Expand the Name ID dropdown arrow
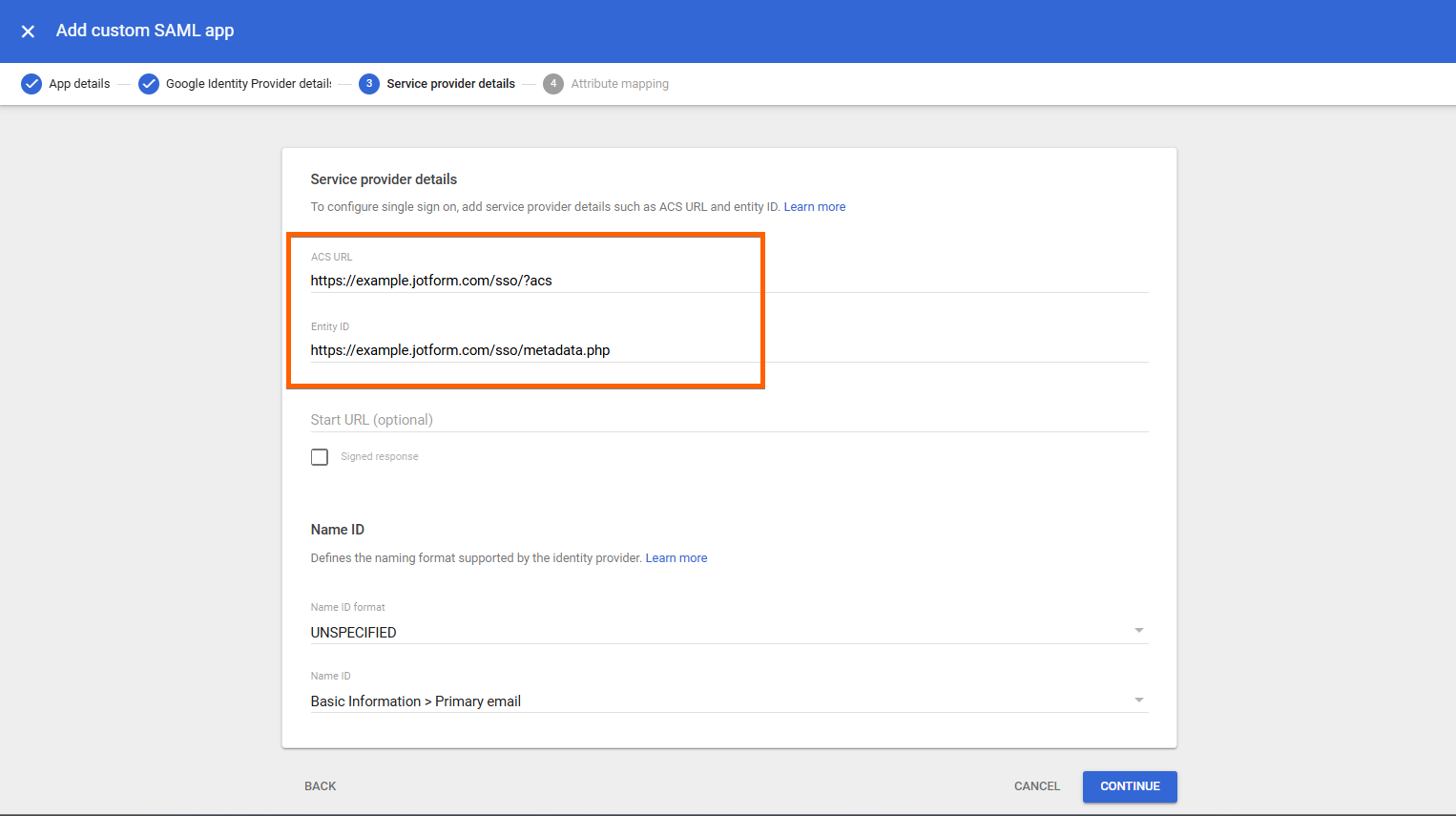The height and width of the screenshot is (816, 1456). tap(1138, 701)
